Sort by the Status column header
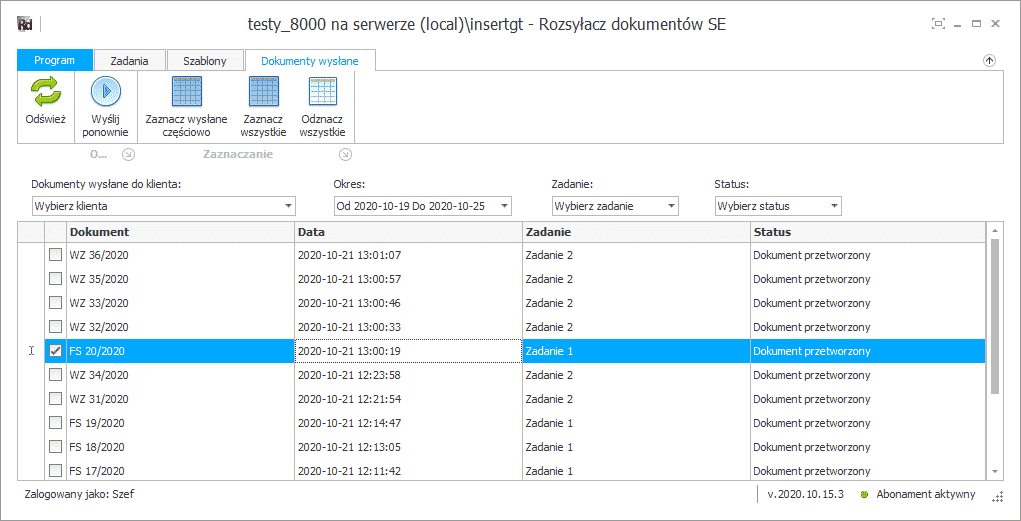Image resolution: width=1021 pixels, height=521 pixels. coord(868,232)
